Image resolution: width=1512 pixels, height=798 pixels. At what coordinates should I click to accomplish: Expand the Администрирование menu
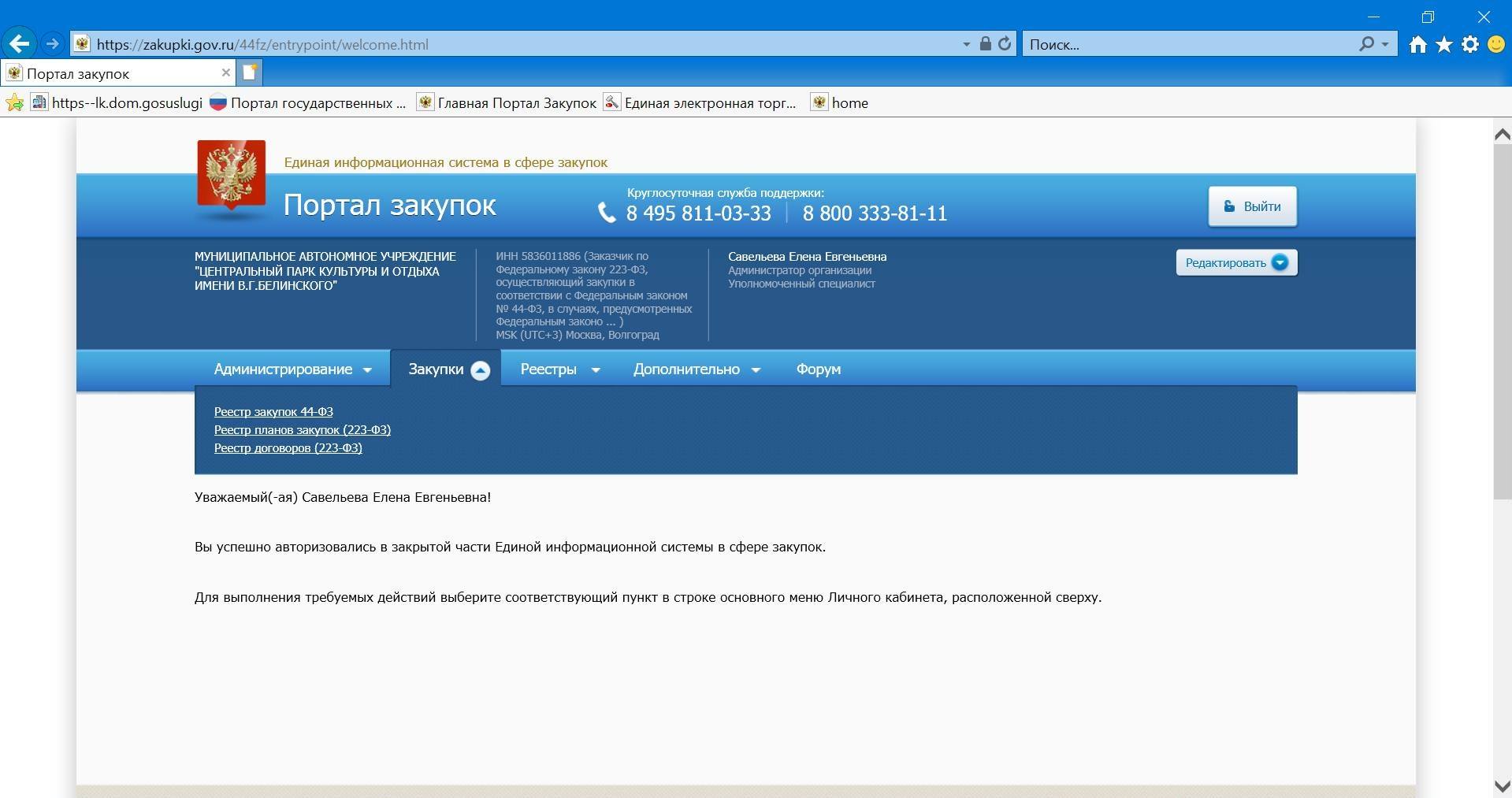click(x=292, y=369)
